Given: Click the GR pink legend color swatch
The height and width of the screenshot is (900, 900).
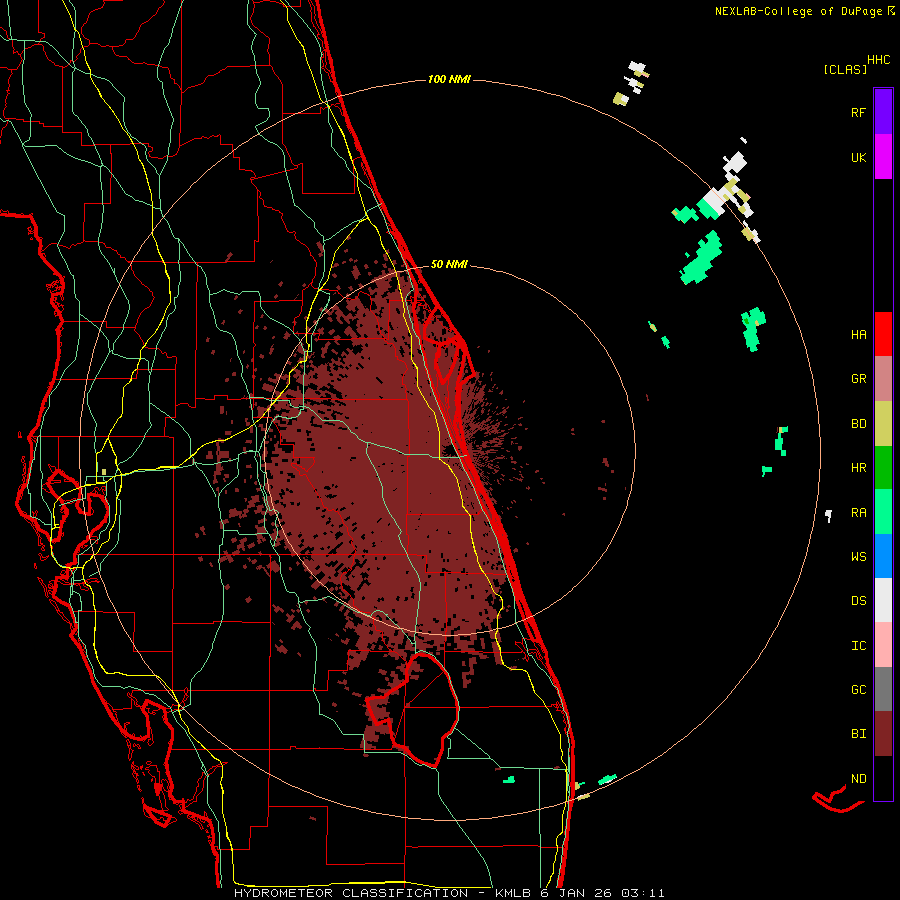Looking at the screenshot, I should (x=883, y=379).
